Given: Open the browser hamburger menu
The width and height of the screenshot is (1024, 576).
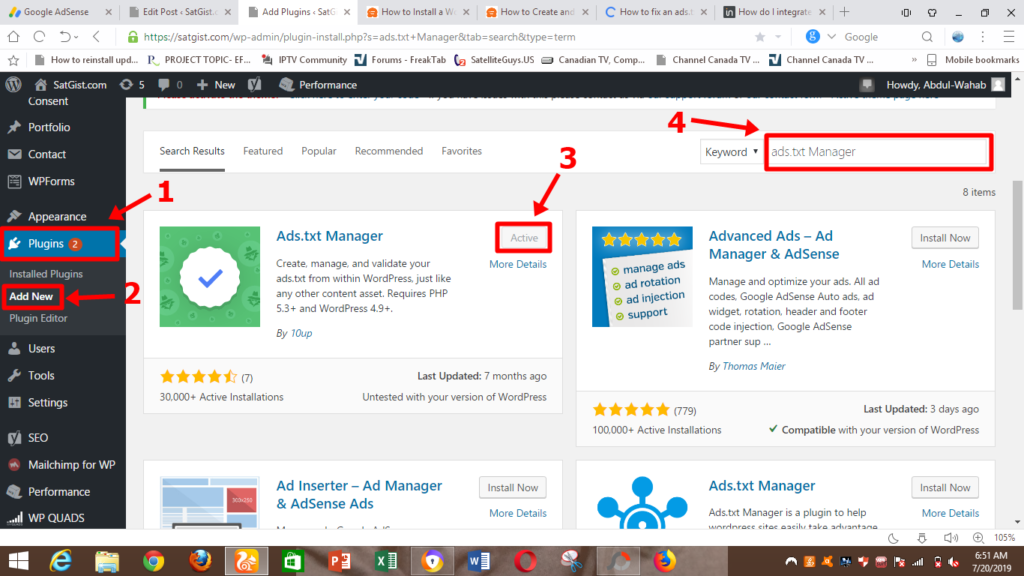Looking at the screenshot, I should [1009, 37].
